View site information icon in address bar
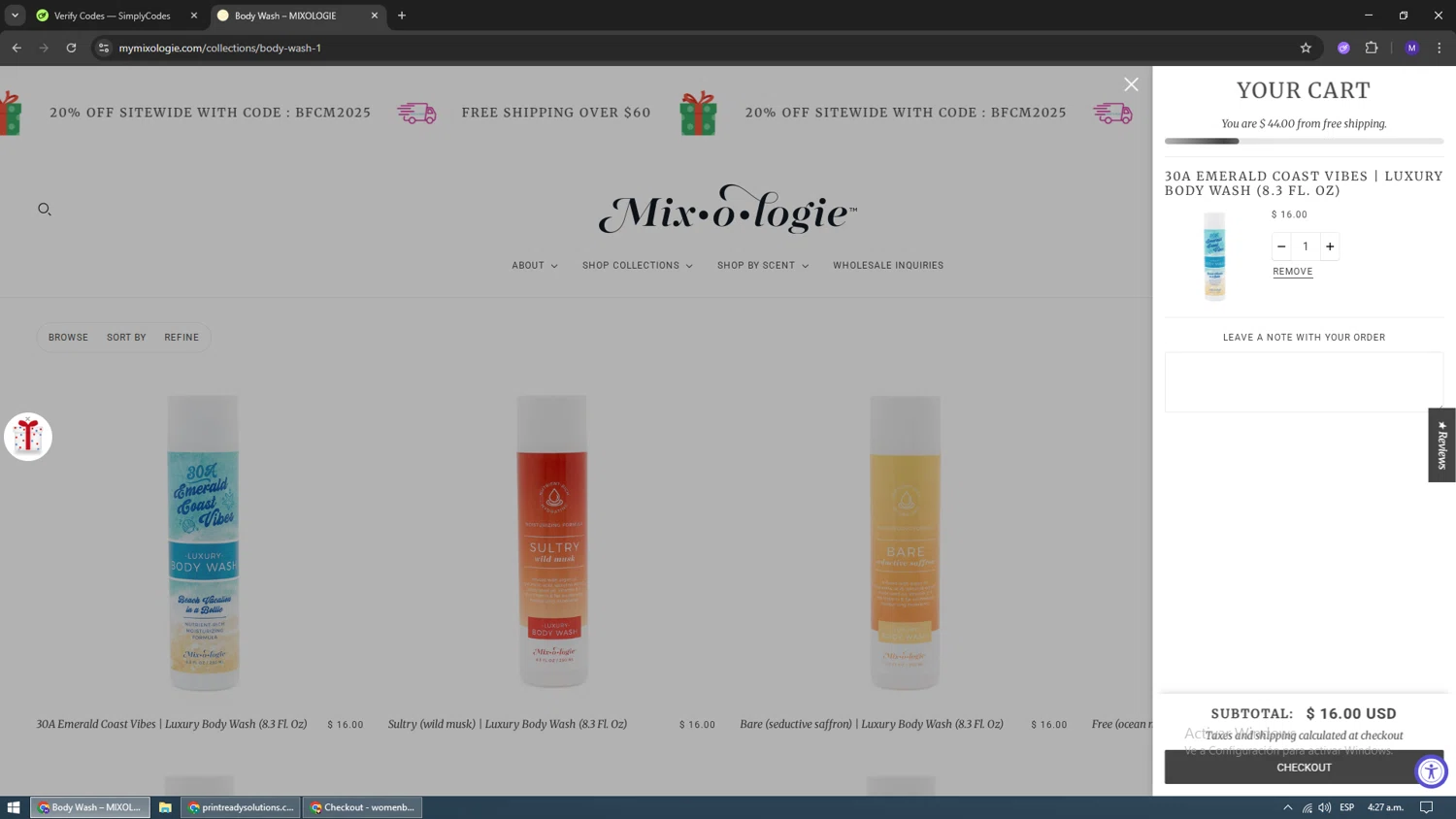Screen dimensions: 1456x819 [x=104, y=48]
